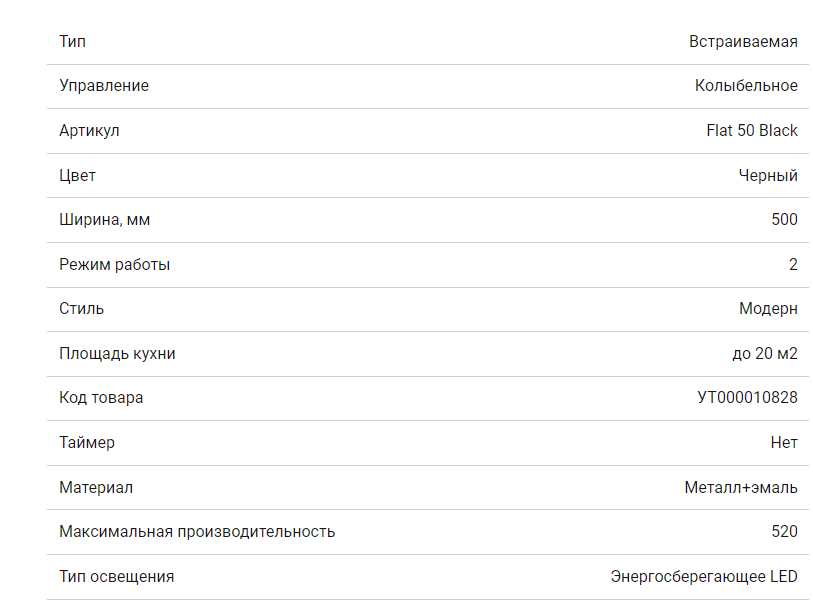This screenshot has height=603, width=813.
Task: Click the product code 'УТ000010828'
Action: coord(747,397)
